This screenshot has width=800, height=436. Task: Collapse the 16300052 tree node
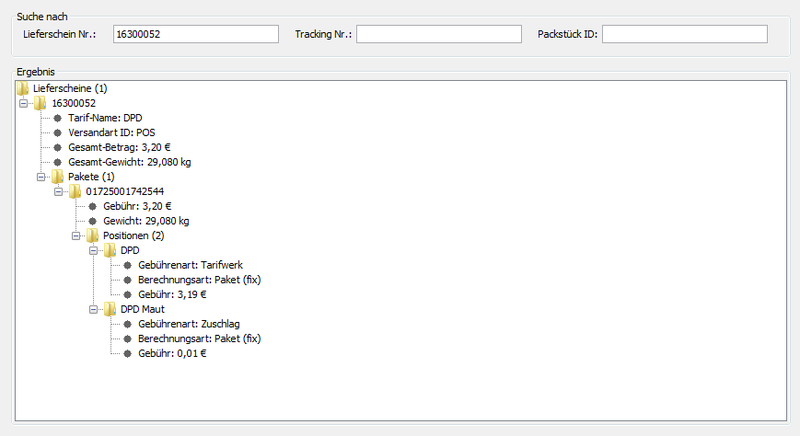coord(23,103)
